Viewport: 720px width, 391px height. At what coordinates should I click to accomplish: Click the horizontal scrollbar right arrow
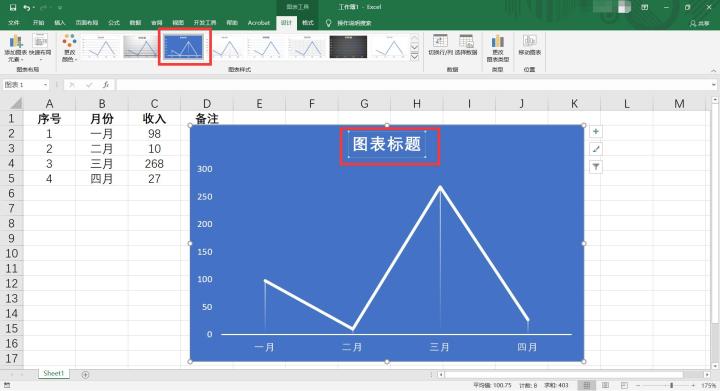706,374
